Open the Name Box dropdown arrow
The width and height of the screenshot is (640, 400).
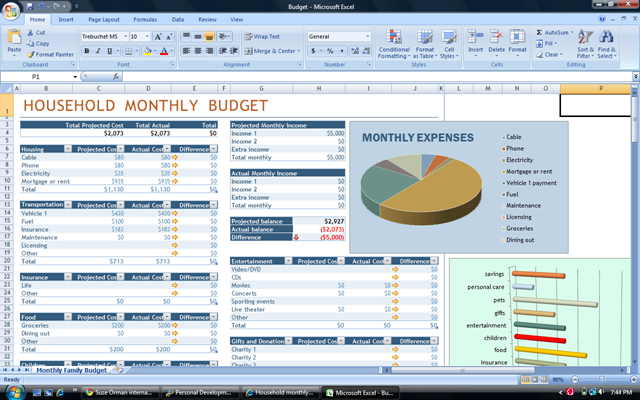(x=75, y=77)
